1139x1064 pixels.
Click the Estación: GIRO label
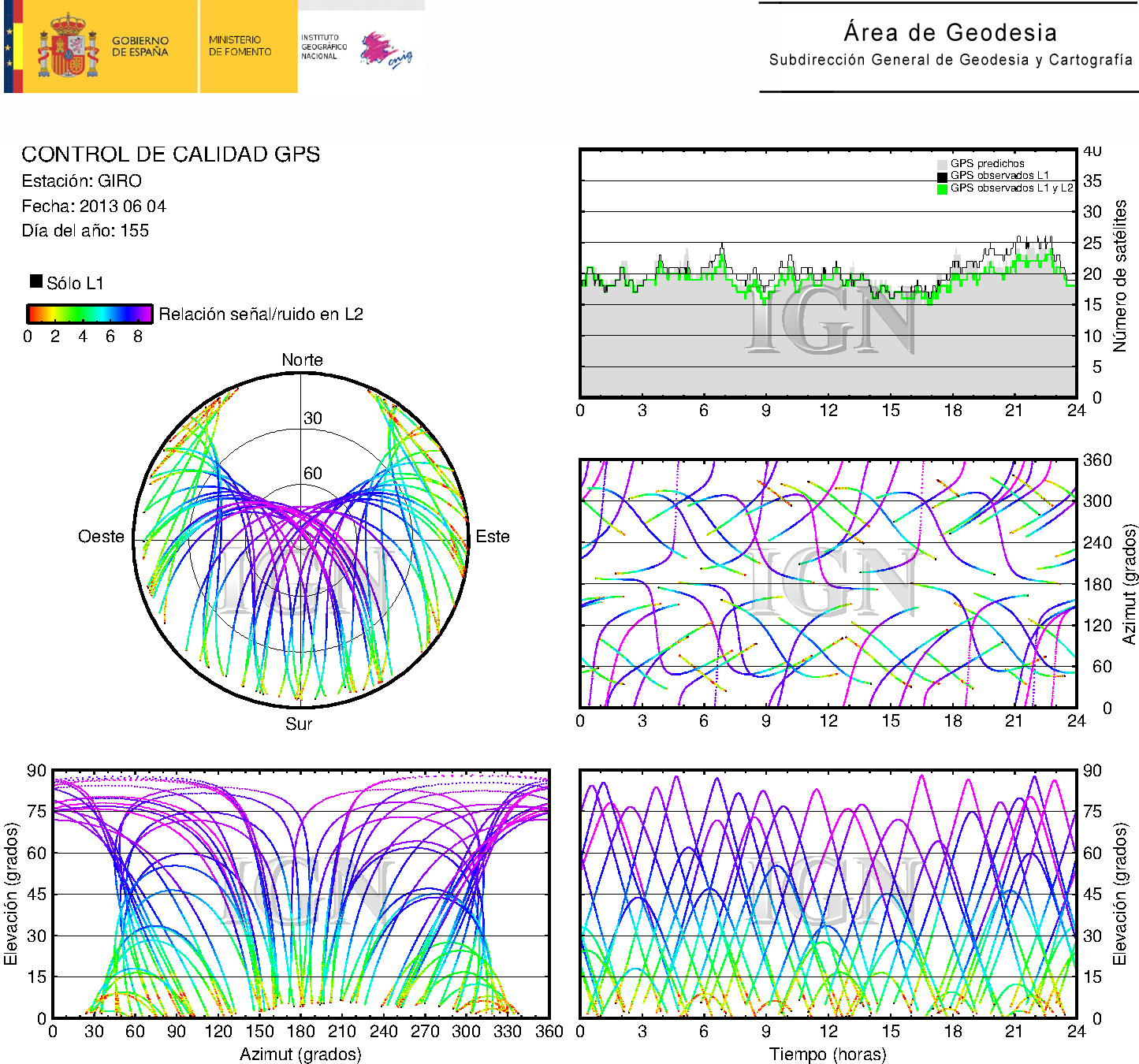point(82,181)
